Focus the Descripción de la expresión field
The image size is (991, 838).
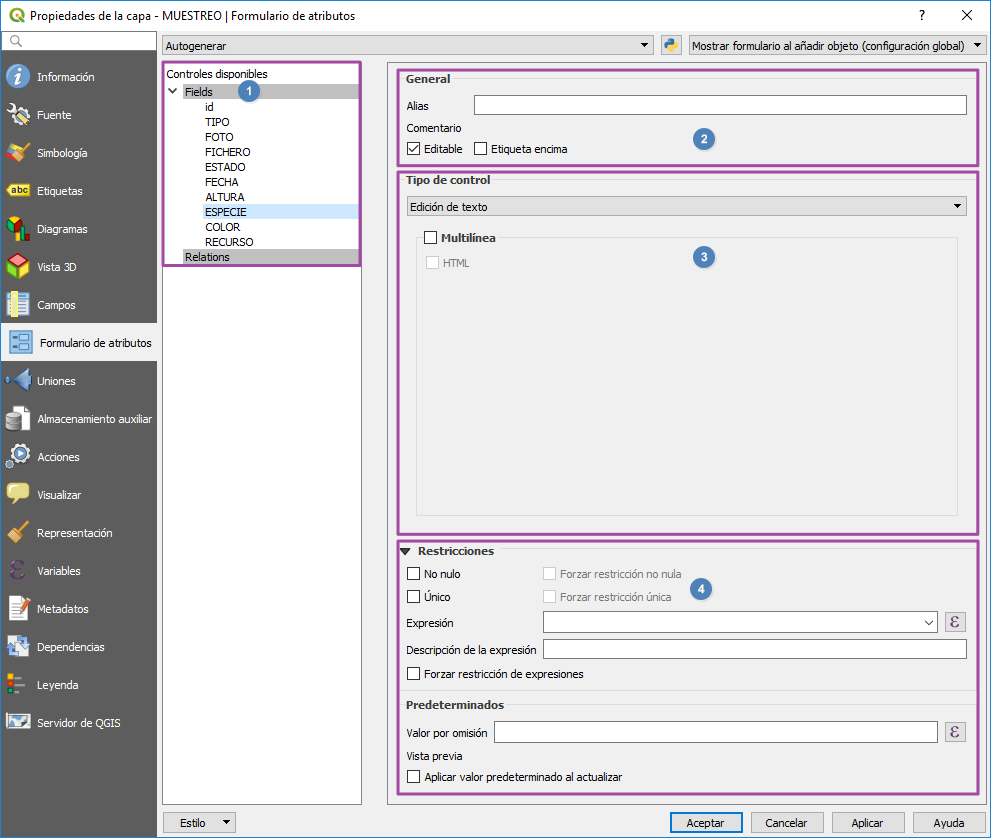(755, 649)
